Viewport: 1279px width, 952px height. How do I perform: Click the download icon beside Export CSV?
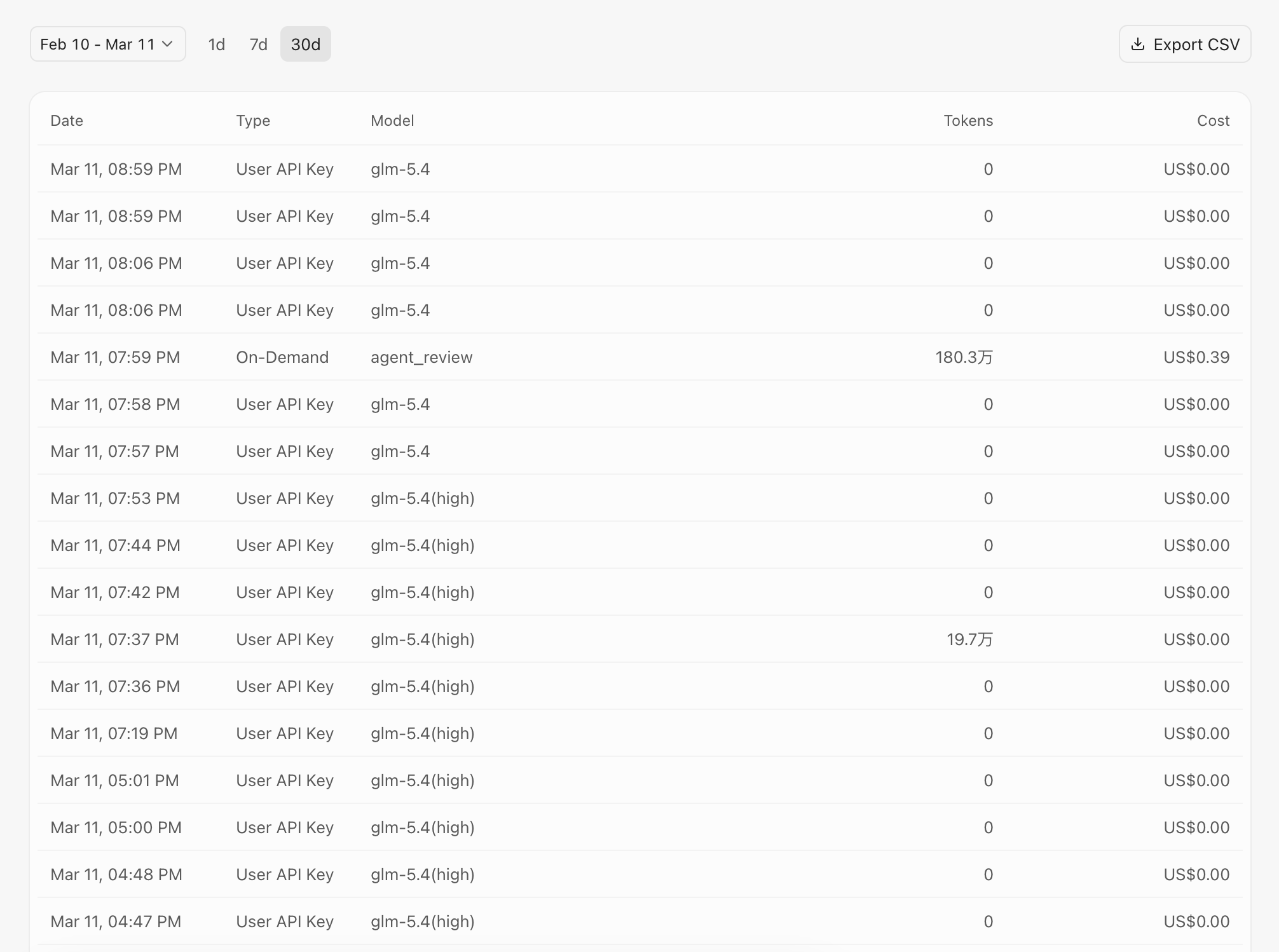click(1138, 44)
